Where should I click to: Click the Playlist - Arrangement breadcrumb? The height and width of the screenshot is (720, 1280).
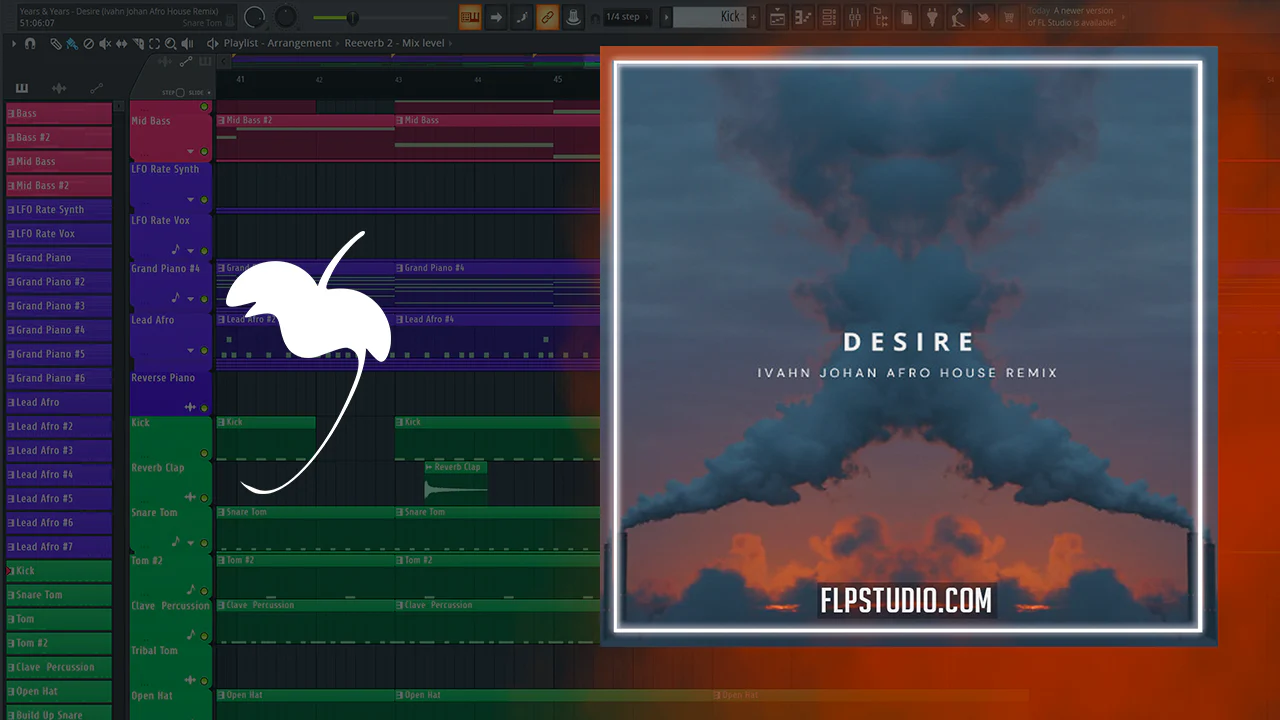point(277,44)
